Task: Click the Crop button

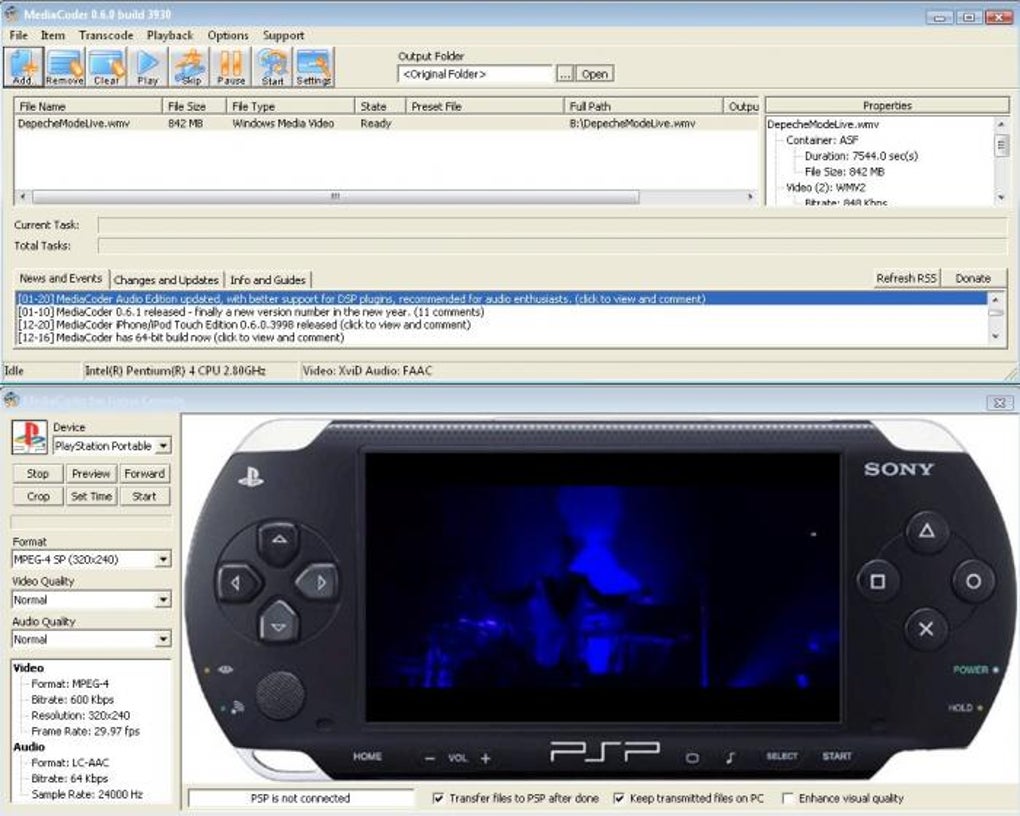Action: click(38, 496)
